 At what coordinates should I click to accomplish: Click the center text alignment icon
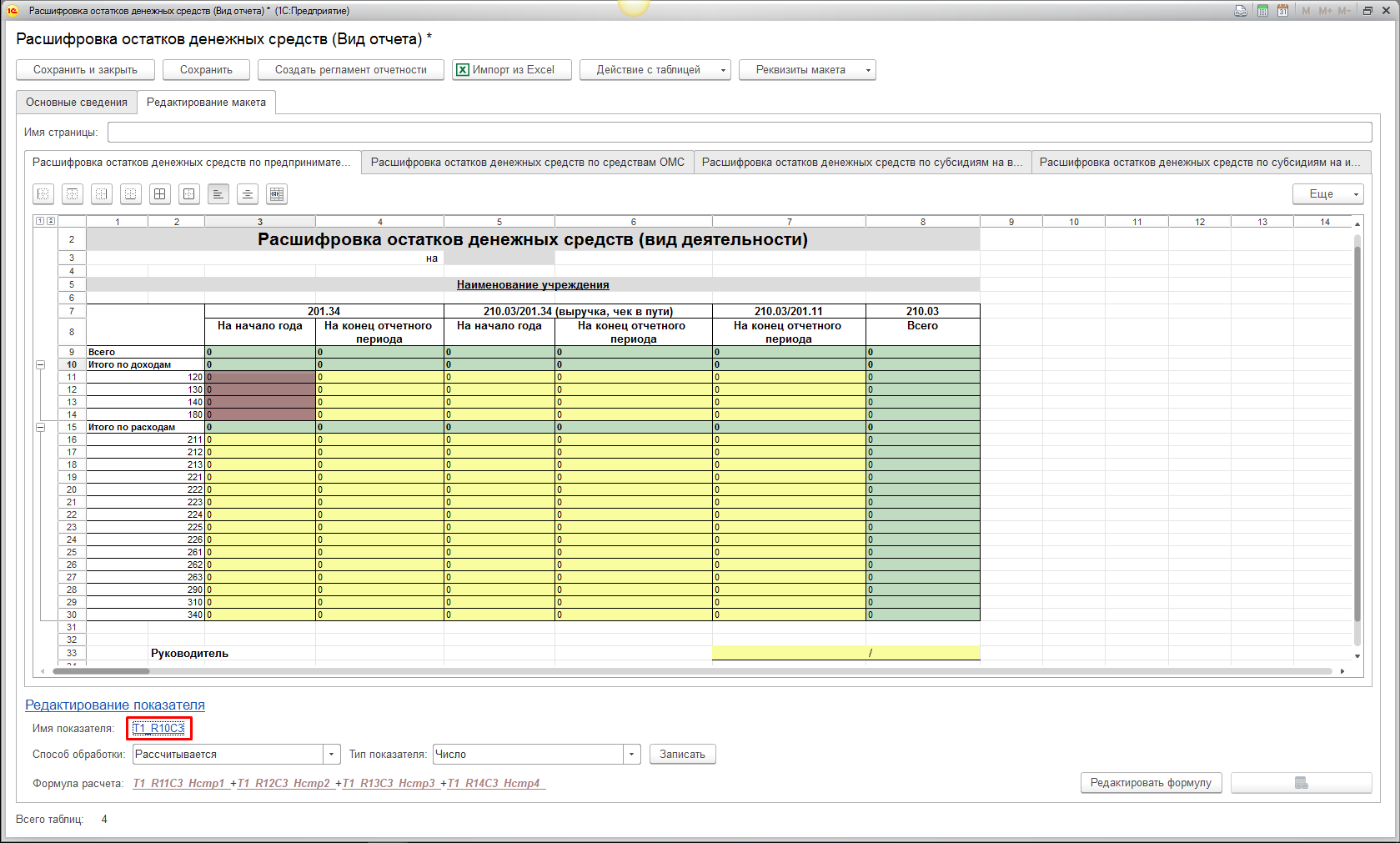click(x=248, y=194)
